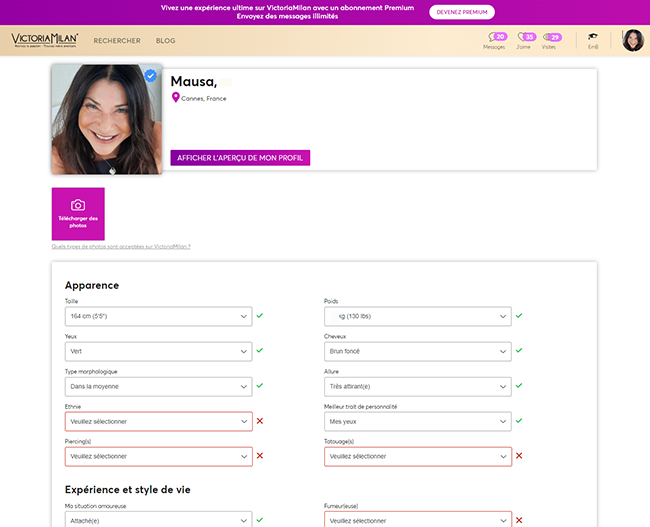
Task: Click the Télécharger des photos tile
Action: pyautogui.click(x=78, y=214)
